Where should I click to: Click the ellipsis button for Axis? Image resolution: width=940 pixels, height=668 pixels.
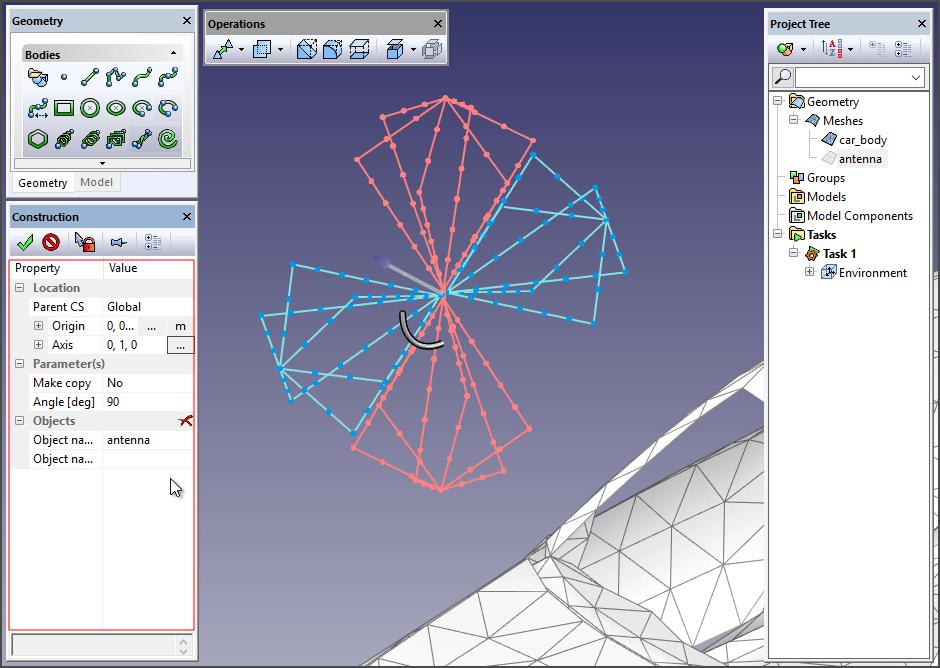click(180, 345)
